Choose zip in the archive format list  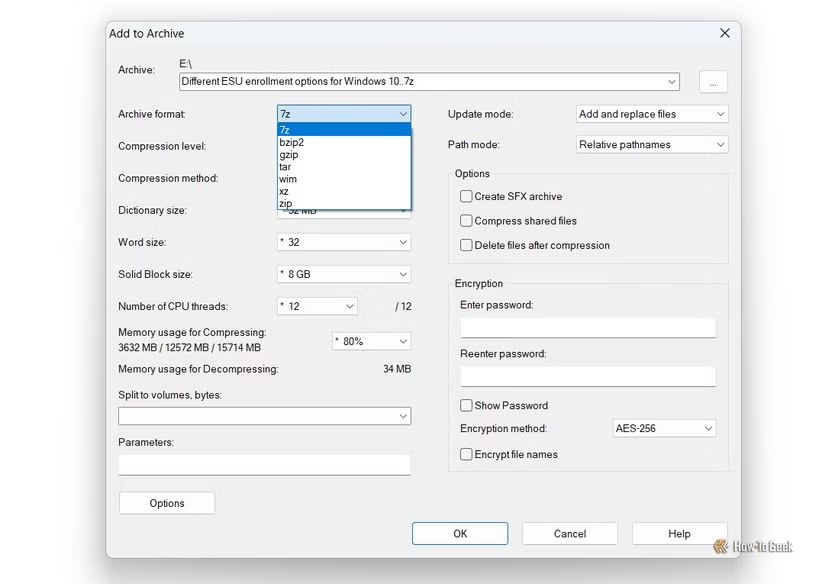tap(286, 203)
